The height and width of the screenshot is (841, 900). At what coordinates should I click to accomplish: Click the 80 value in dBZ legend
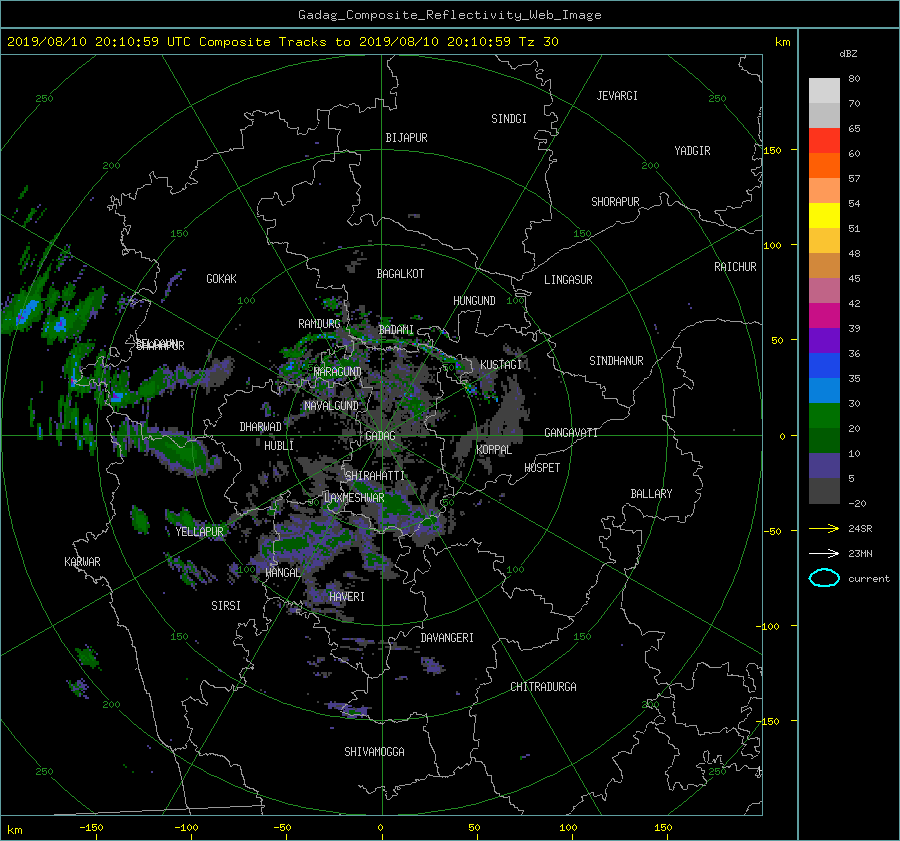click(854, 79)
